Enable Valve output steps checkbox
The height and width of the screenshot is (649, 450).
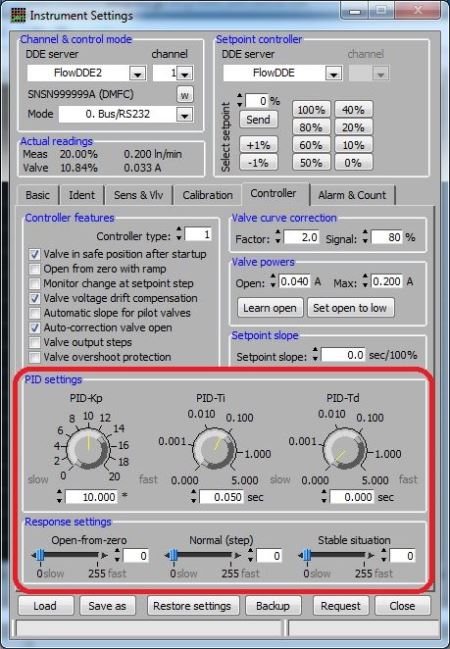pyautogui.click(x=34, y=342)
